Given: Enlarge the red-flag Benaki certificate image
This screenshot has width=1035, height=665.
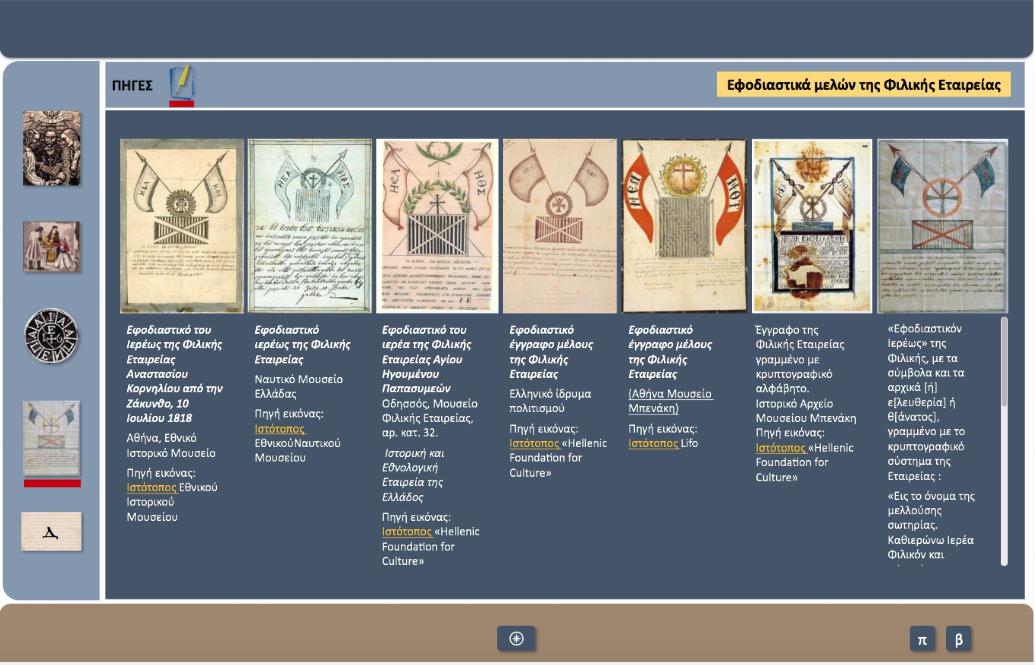Looking at the screenshot, I should coord(684,225).
